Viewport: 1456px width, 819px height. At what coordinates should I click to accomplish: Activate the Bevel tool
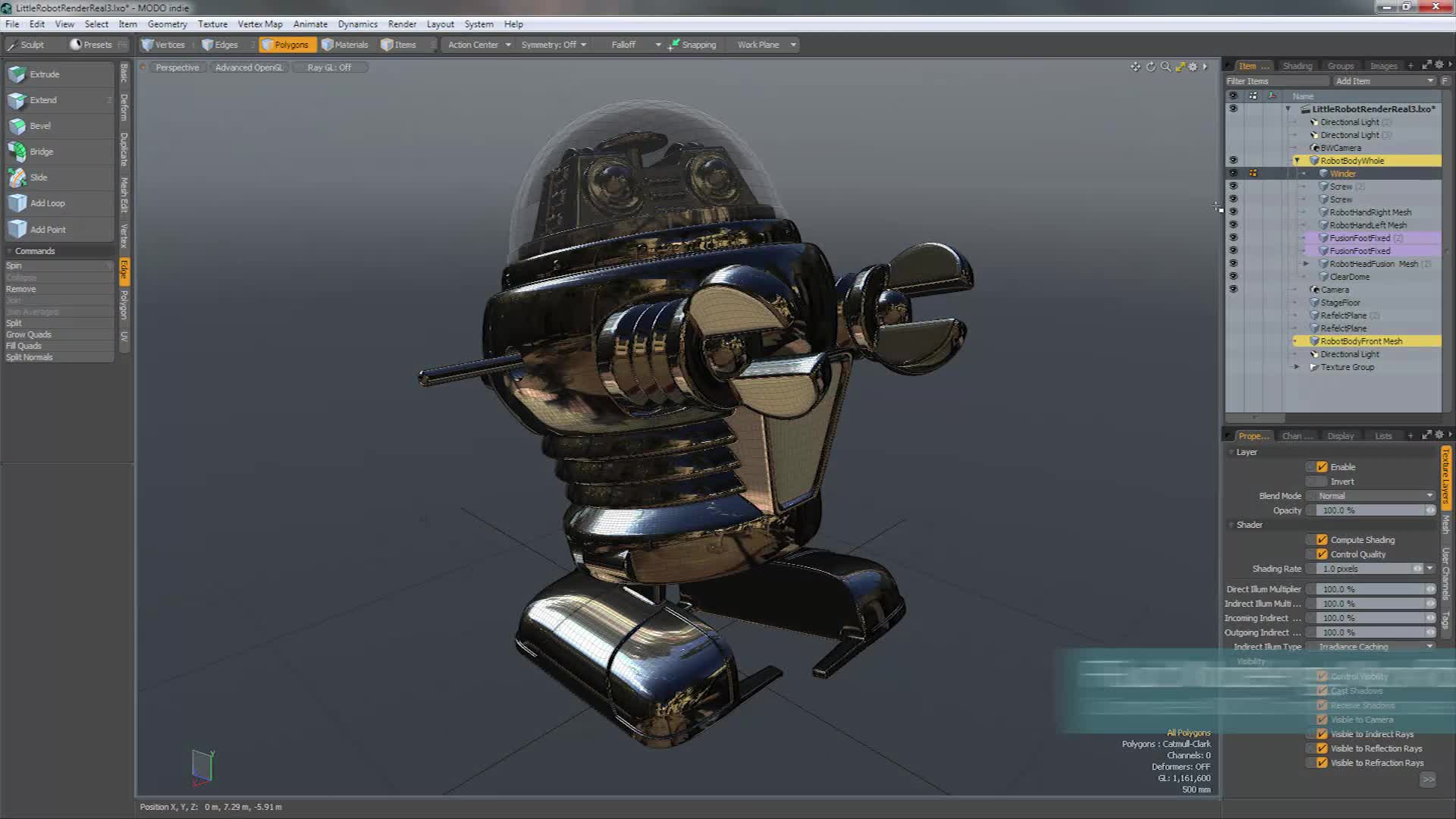[40, 126]
